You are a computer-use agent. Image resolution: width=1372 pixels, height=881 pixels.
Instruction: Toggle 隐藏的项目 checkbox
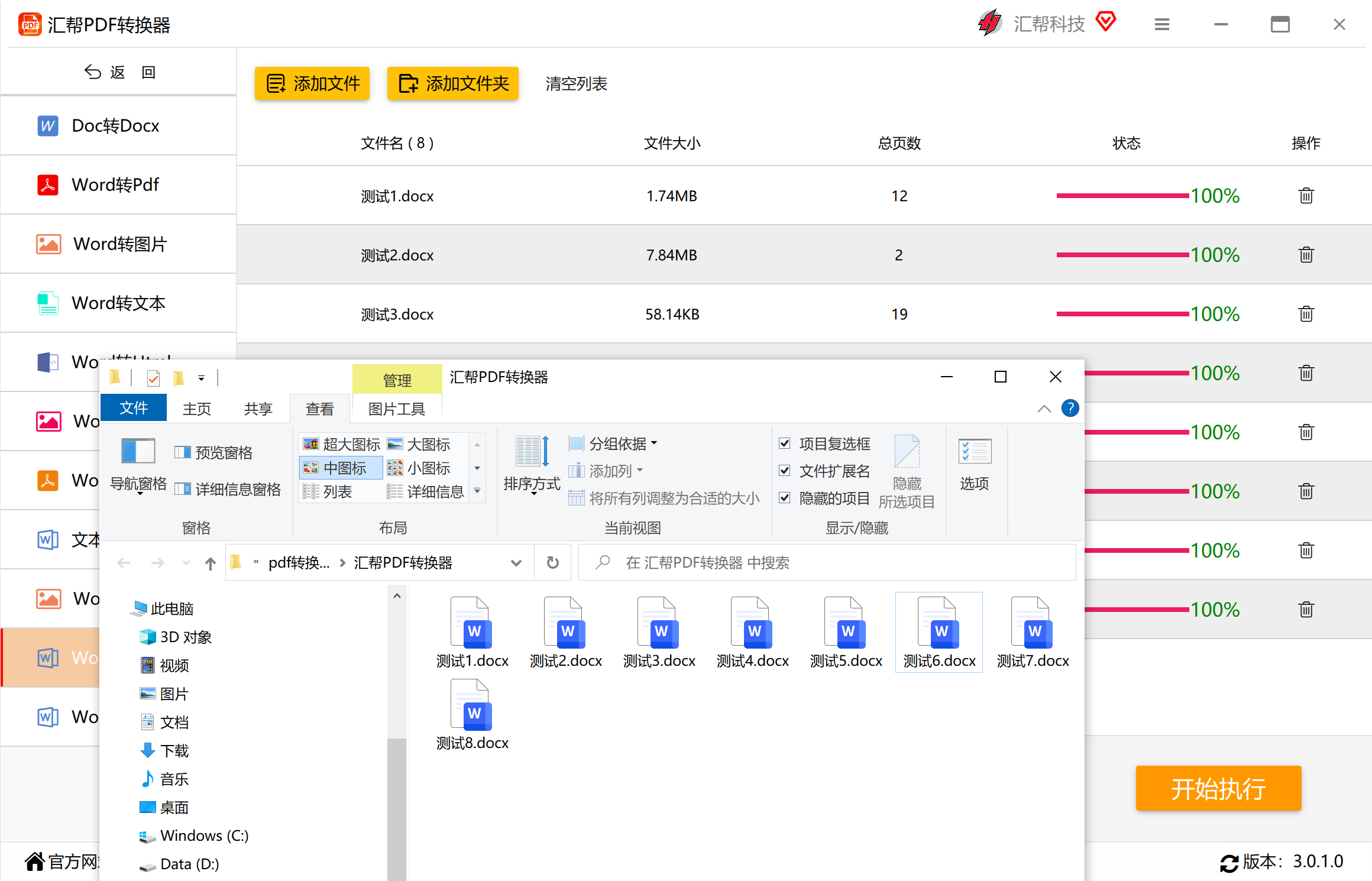(x=785, y=498)
